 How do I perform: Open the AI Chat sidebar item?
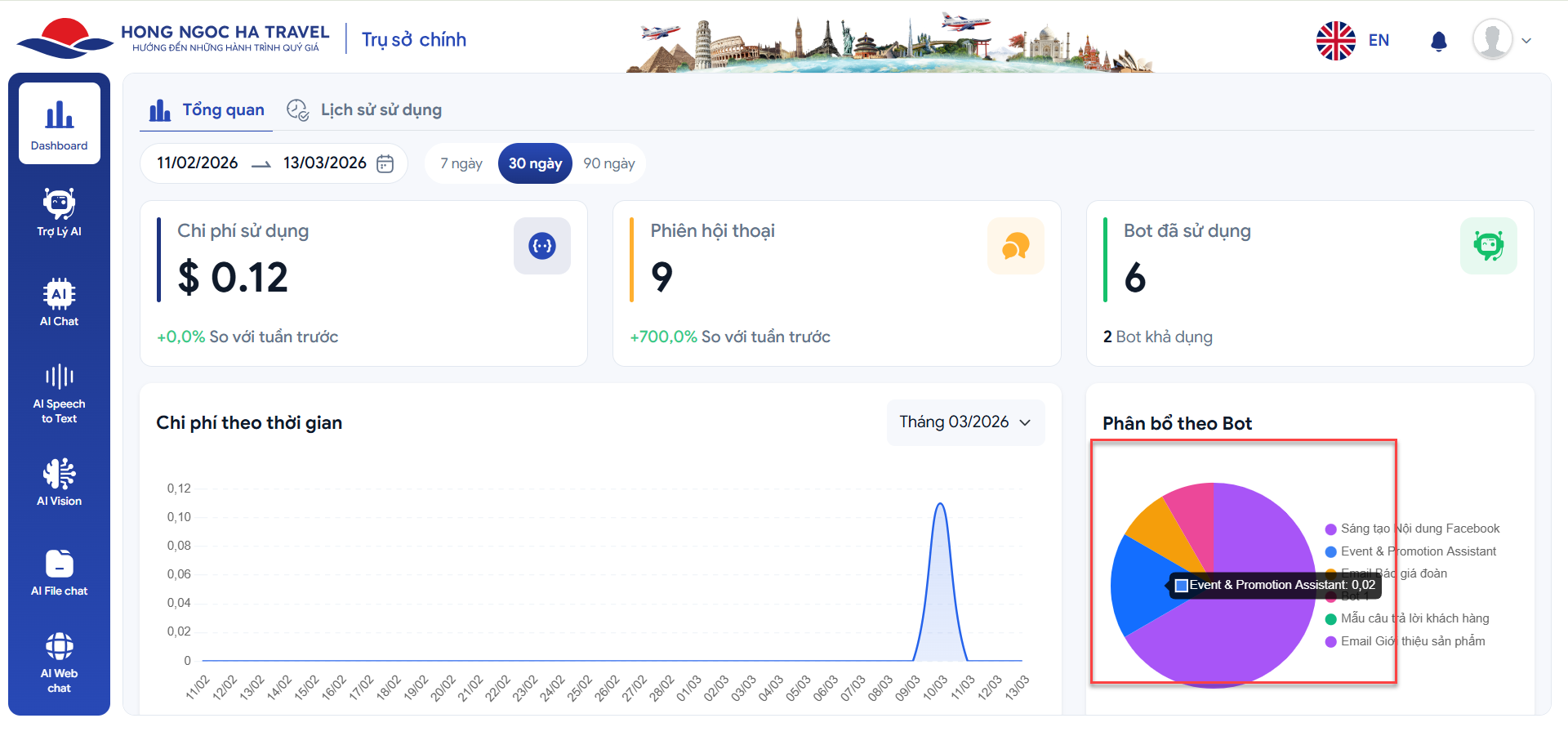(x=60, y=301)
